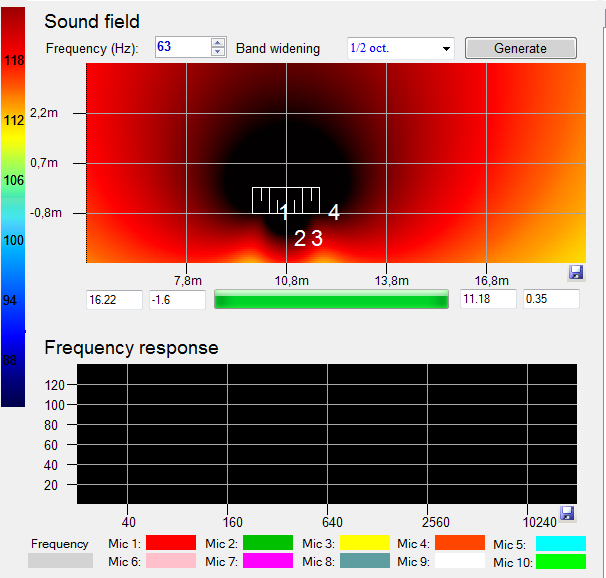Select the Mic 5 cyan color swatch

coord(560,543)
